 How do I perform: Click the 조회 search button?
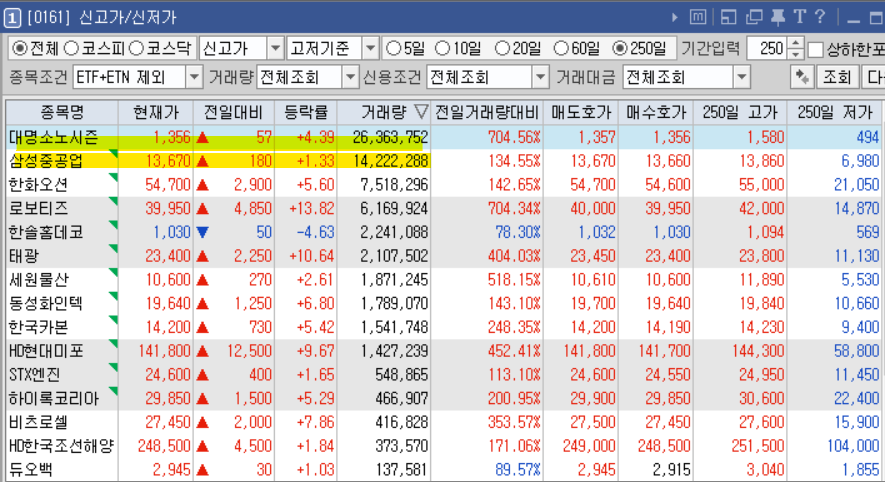(x=837, y=77)
